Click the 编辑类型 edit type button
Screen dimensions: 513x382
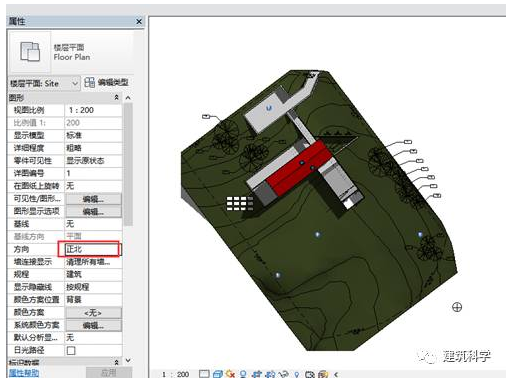click(x=107, y=83)
